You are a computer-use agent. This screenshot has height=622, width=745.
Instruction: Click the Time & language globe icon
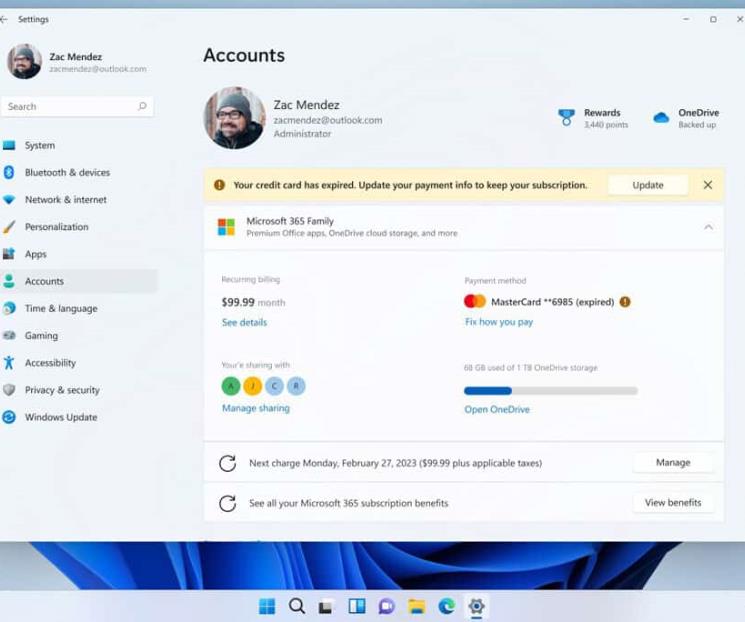tap(9, 308)
